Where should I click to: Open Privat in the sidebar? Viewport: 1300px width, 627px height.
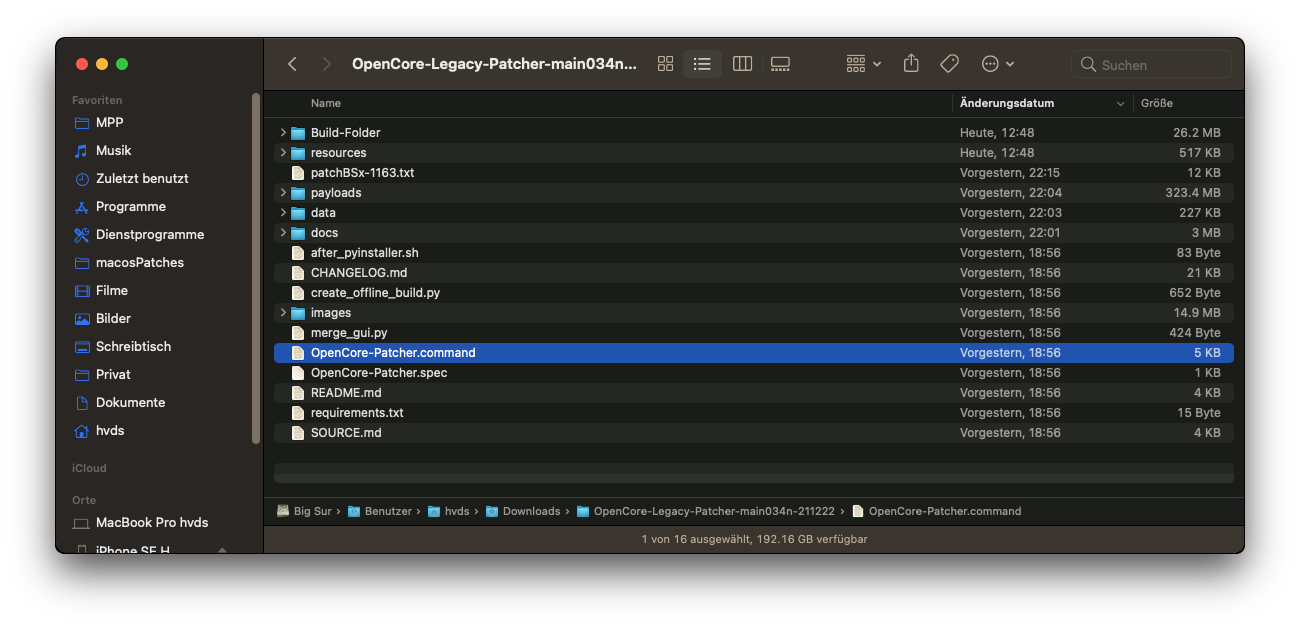(113, 375)
